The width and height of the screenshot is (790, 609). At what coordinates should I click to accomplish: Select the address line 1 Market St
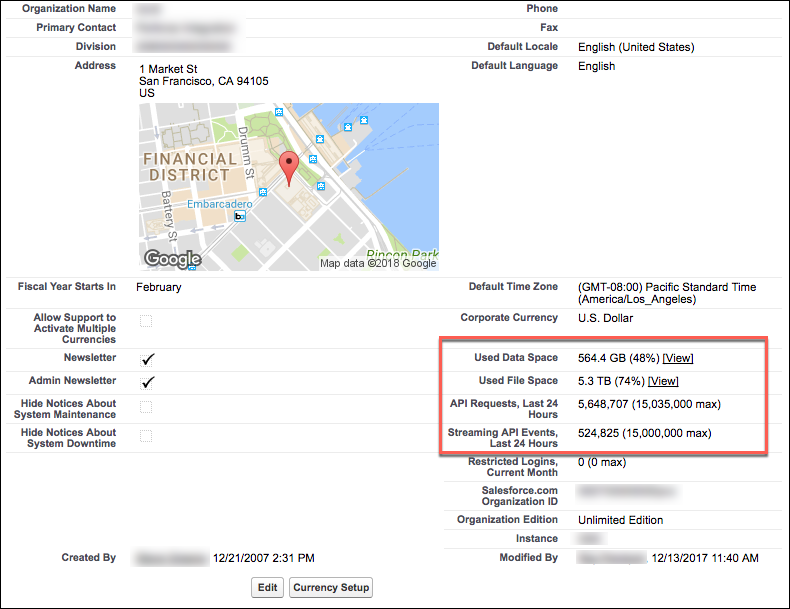[168, 69]
